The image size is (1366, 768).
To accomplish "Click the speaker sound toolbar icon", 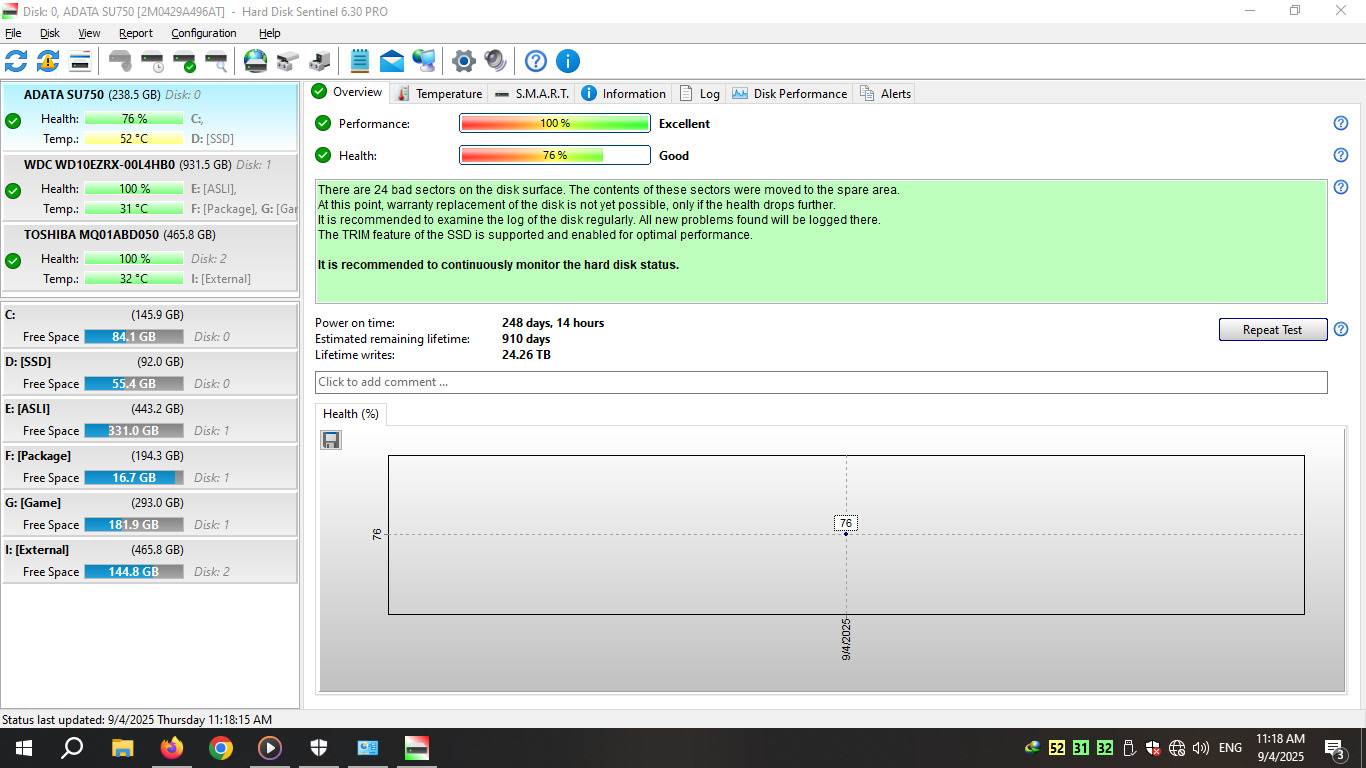I will click(495, 61).
